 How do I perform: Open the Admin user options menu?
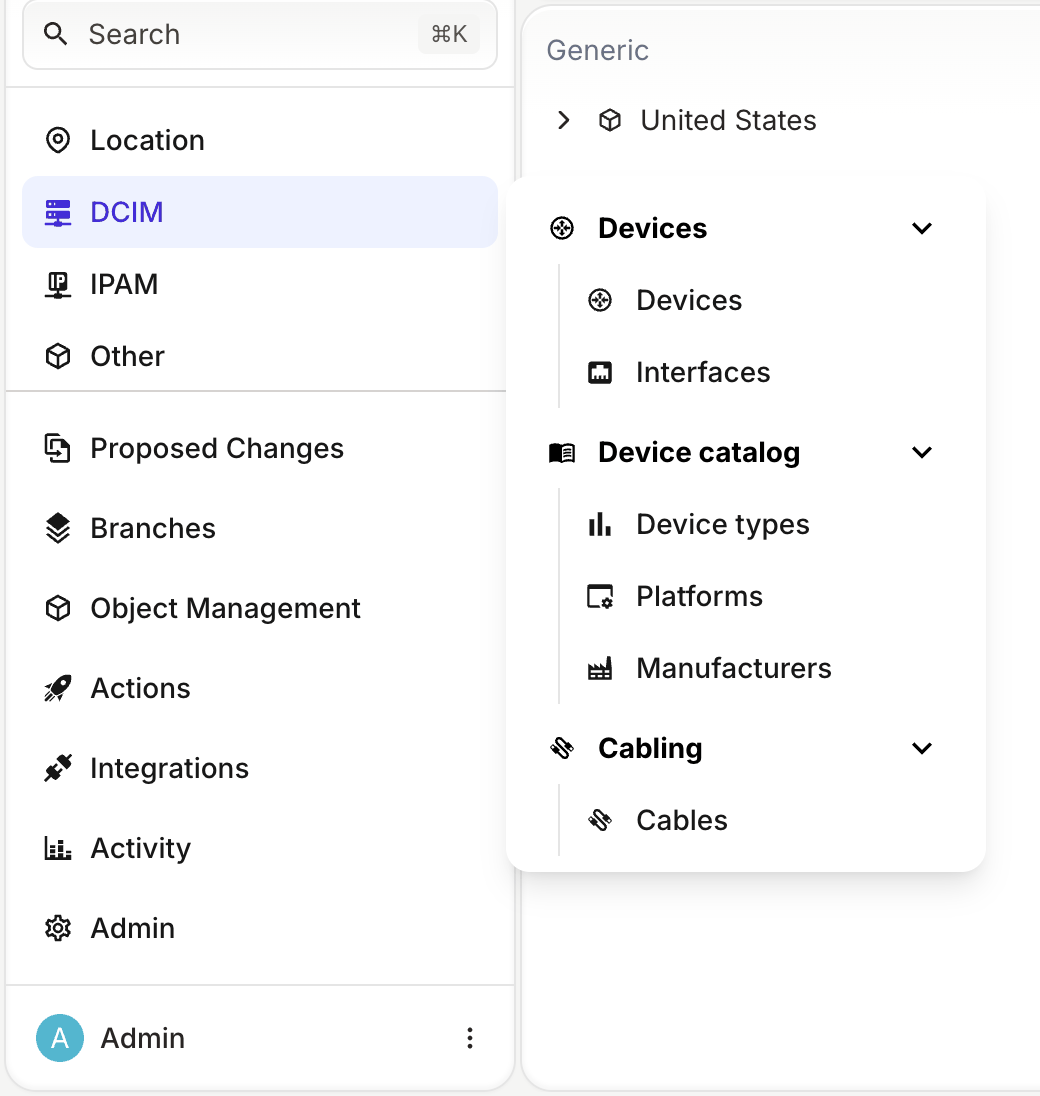point(470,1038)
